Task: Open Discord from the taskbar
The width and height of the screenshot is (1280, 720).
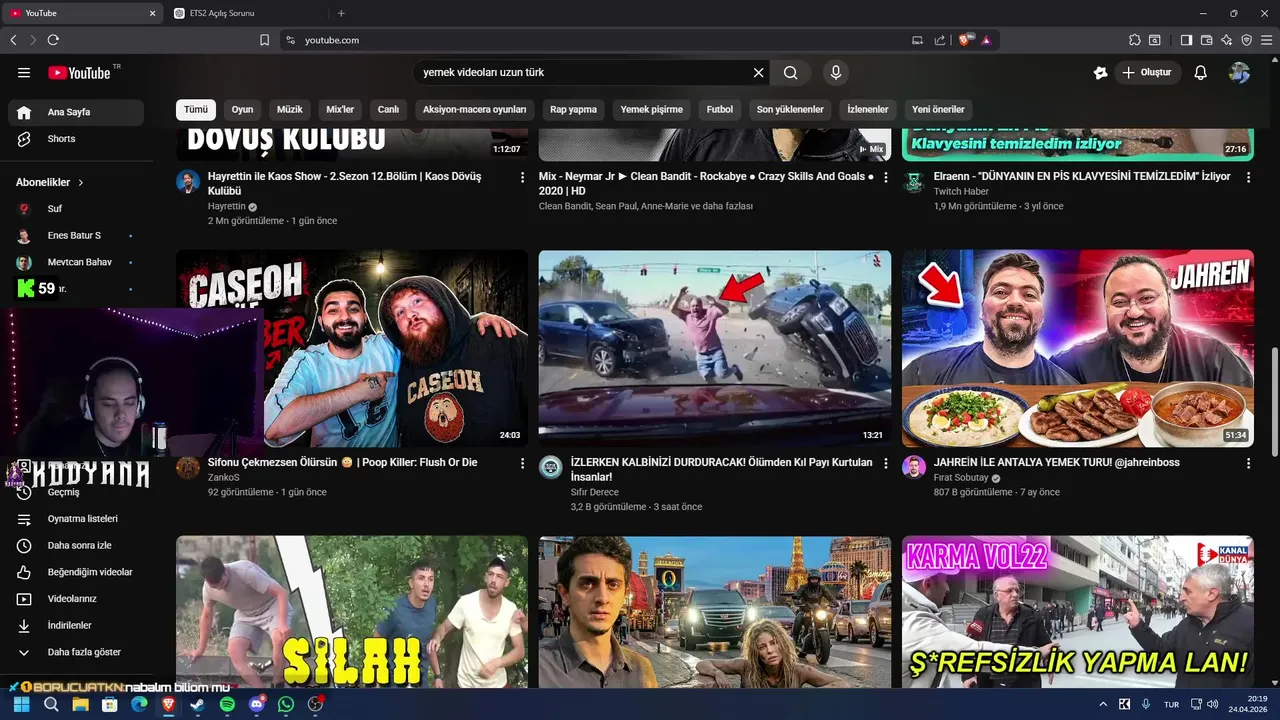Action: click(257, 705)
